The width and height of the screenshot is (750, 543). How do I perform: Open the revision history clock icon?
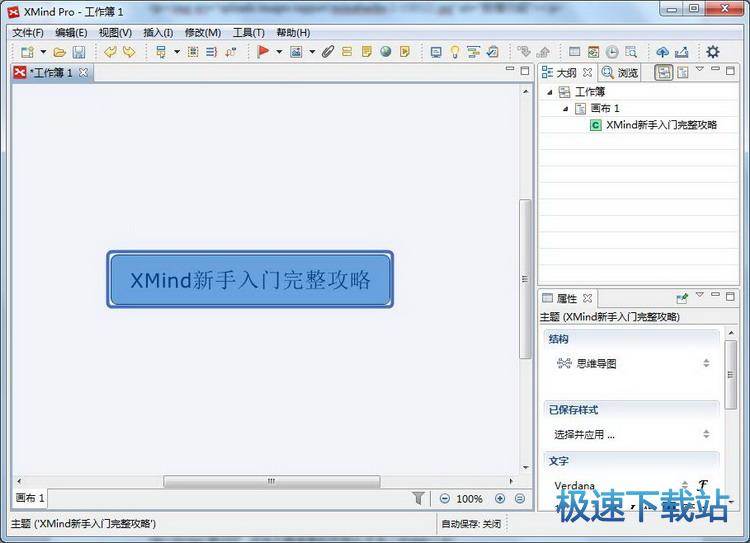click(612, 52)
